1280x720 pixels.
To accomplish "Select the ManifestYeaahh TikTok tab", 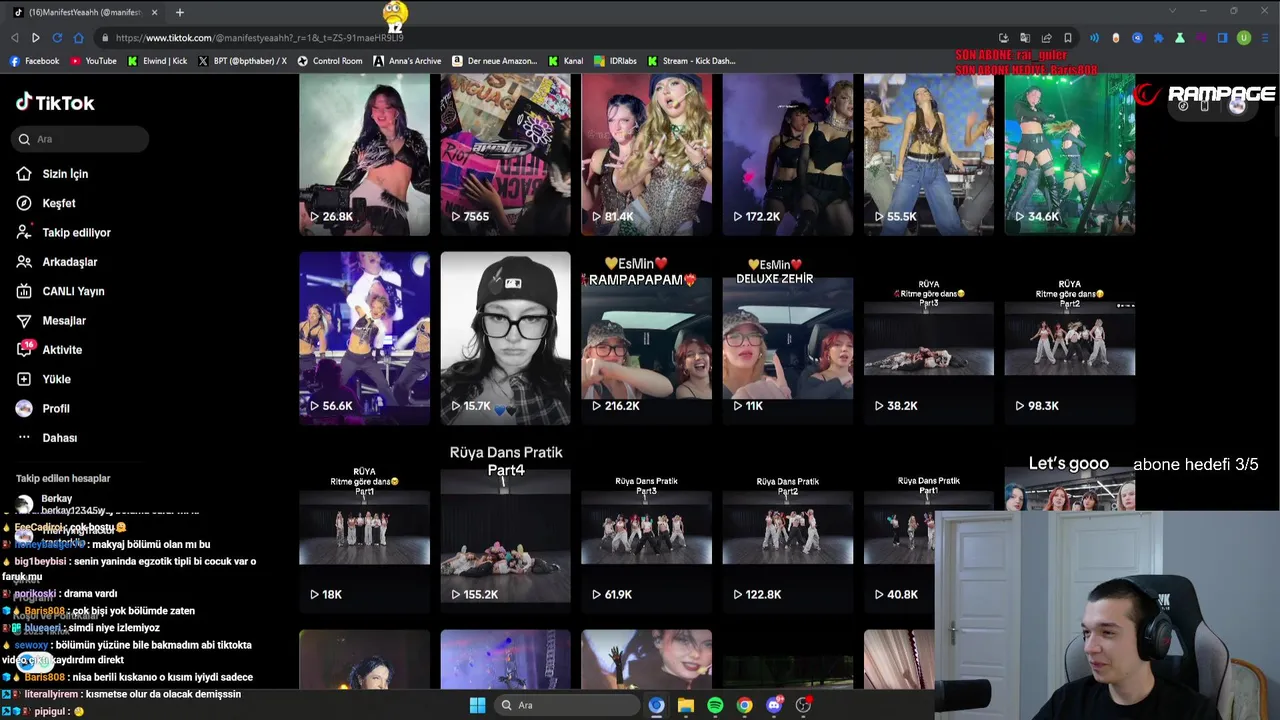I will click(x=85, y=12).
